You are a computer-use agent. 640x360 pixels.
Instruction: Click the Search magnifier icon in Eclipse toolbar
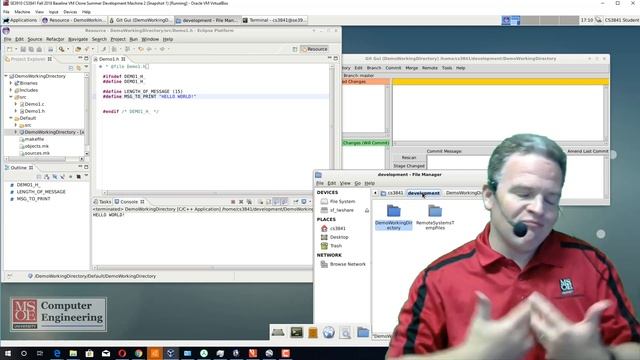coord(61,49)
